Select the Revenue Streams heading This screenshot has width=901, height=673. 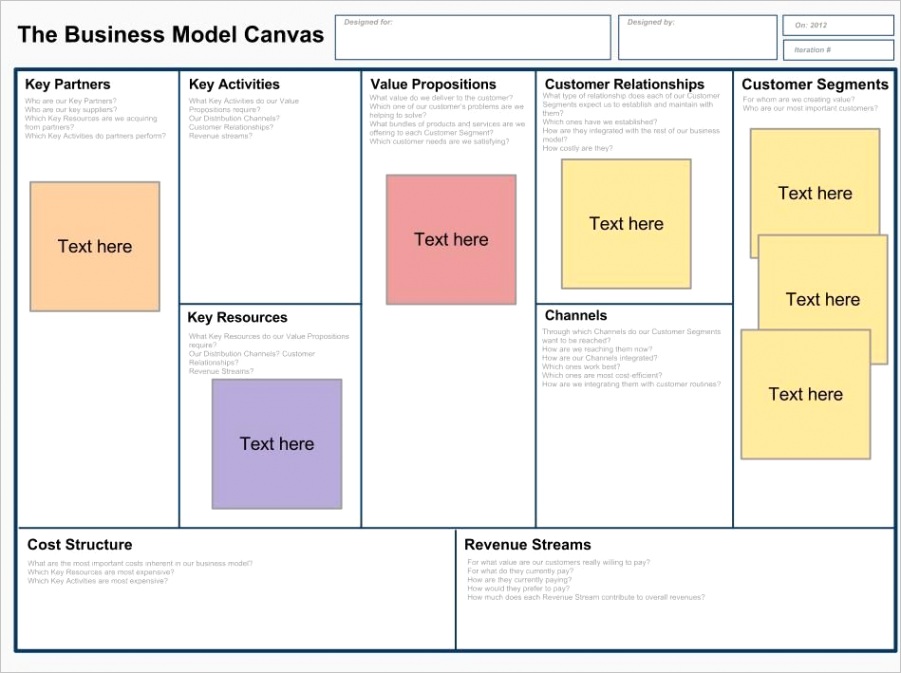(x=527, y=545)
